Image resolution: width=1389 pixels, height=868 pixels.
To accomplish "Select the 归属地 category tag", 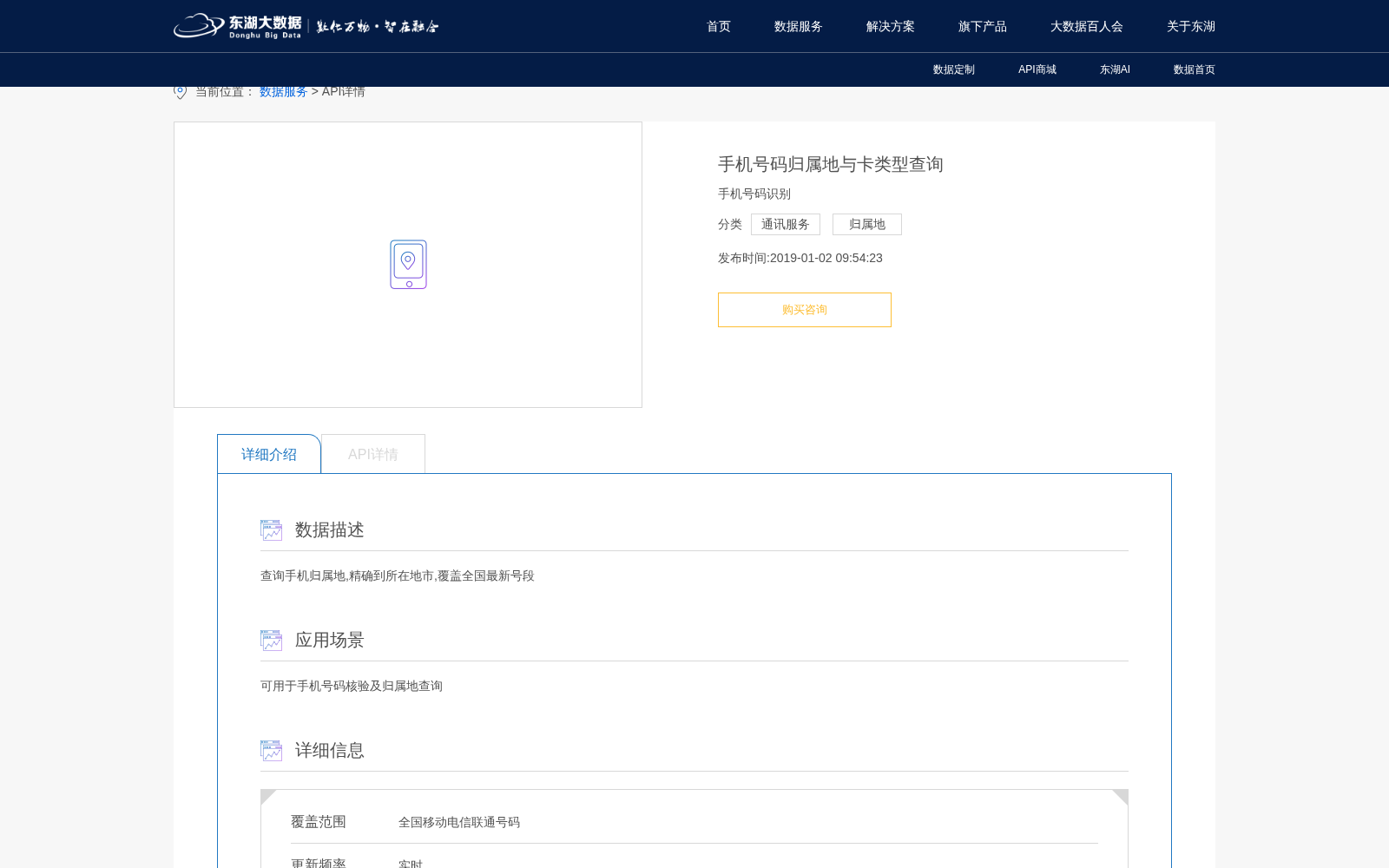I will coord(867,224).
